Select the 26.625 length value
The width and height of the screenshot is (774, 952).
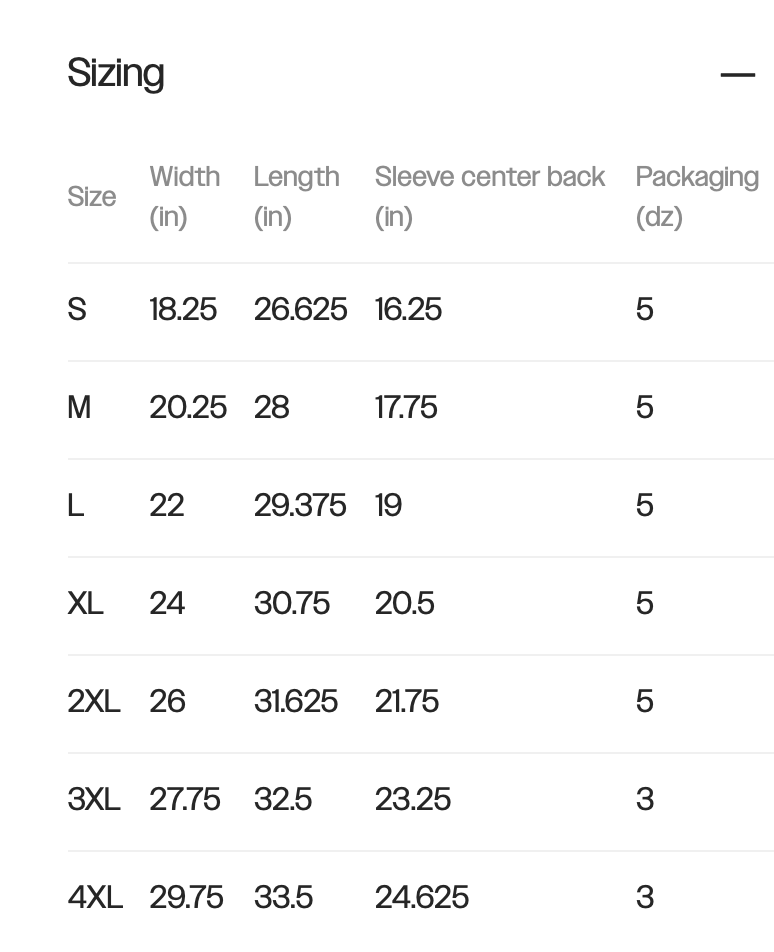point(300,310)
